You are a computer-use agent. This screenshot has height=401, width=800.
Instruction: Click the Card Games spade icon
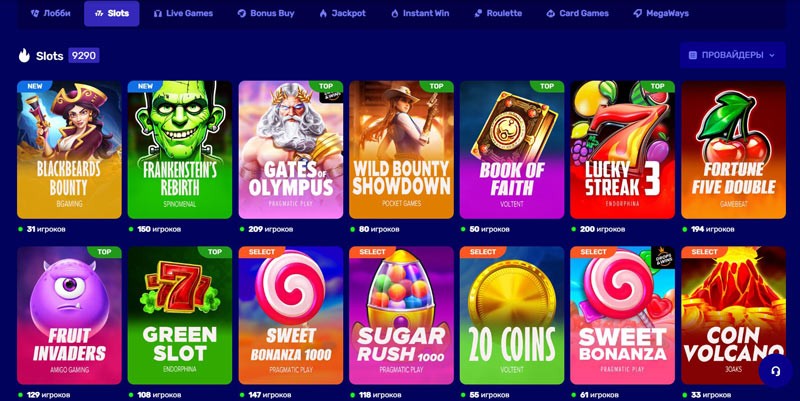551,14
